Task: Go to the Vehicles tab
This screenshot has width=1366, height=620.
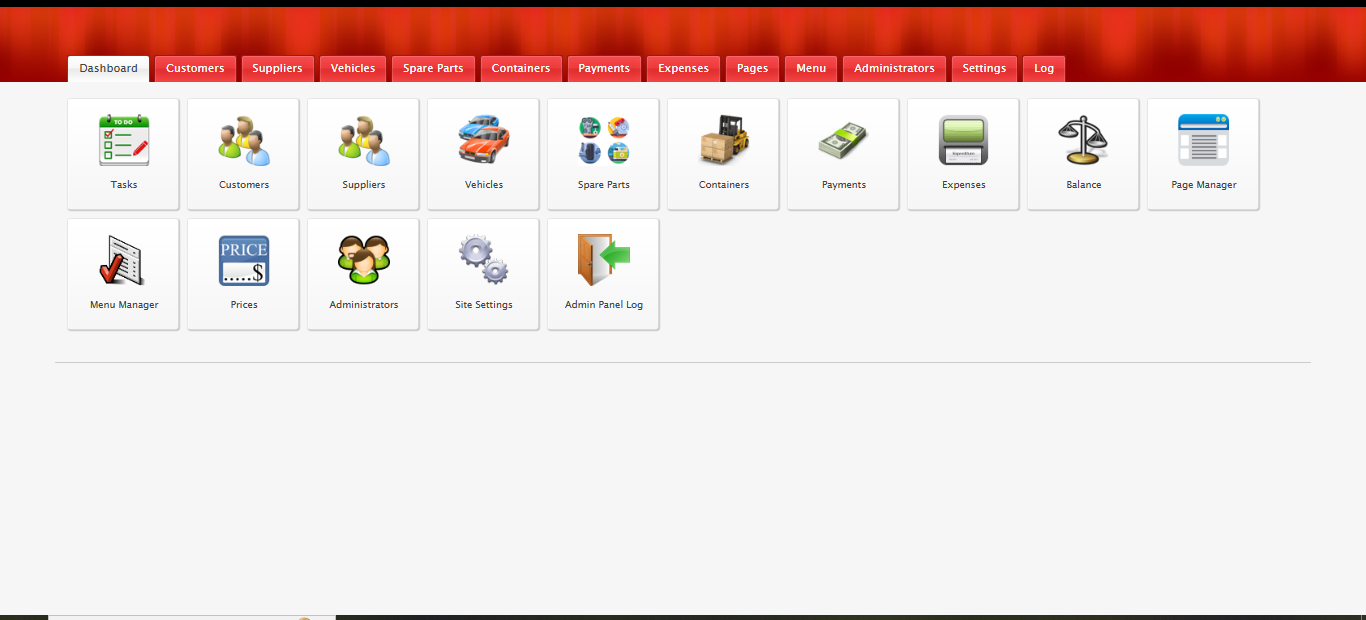Action: tap(353, 69)
